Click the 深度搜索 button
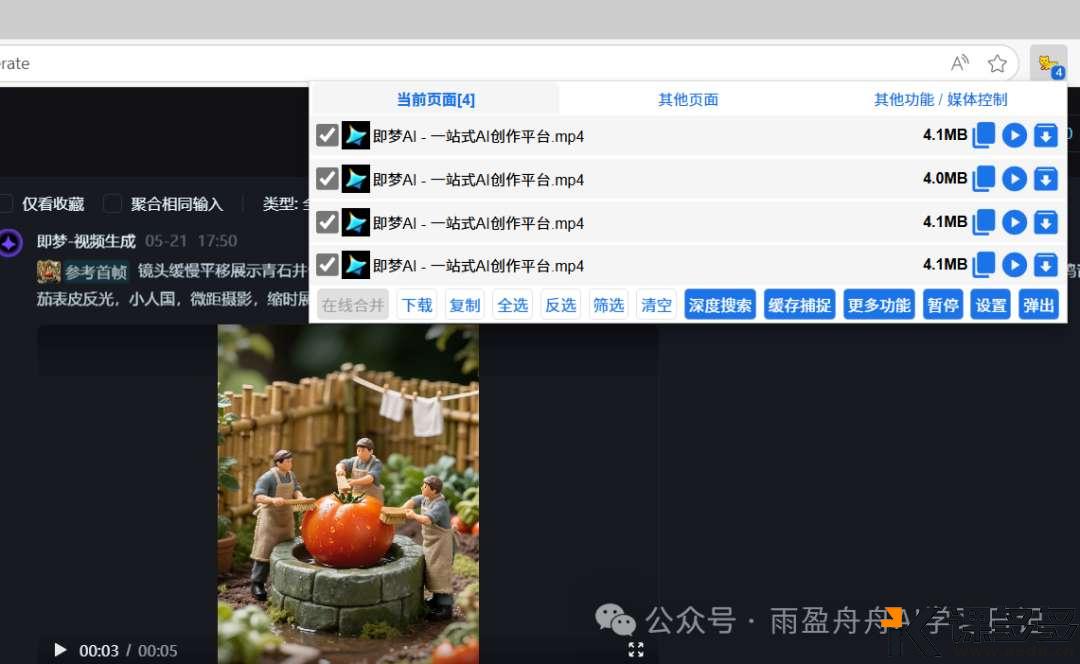The width and height of the screenshot is (1080, 664). coord(720,305)
